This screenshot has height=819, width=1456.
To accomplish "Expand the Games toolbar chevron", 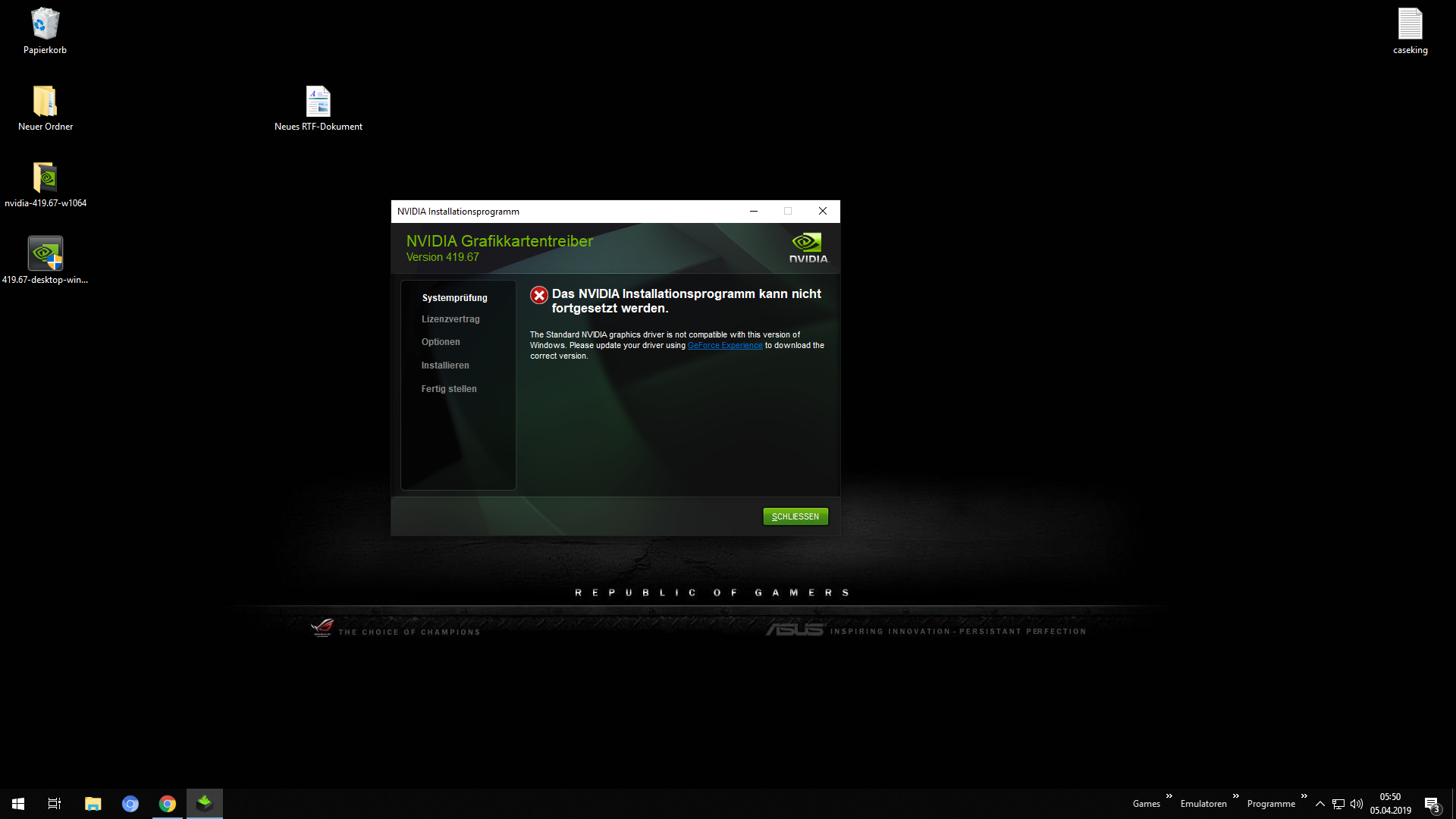I will coord(1169,796).
